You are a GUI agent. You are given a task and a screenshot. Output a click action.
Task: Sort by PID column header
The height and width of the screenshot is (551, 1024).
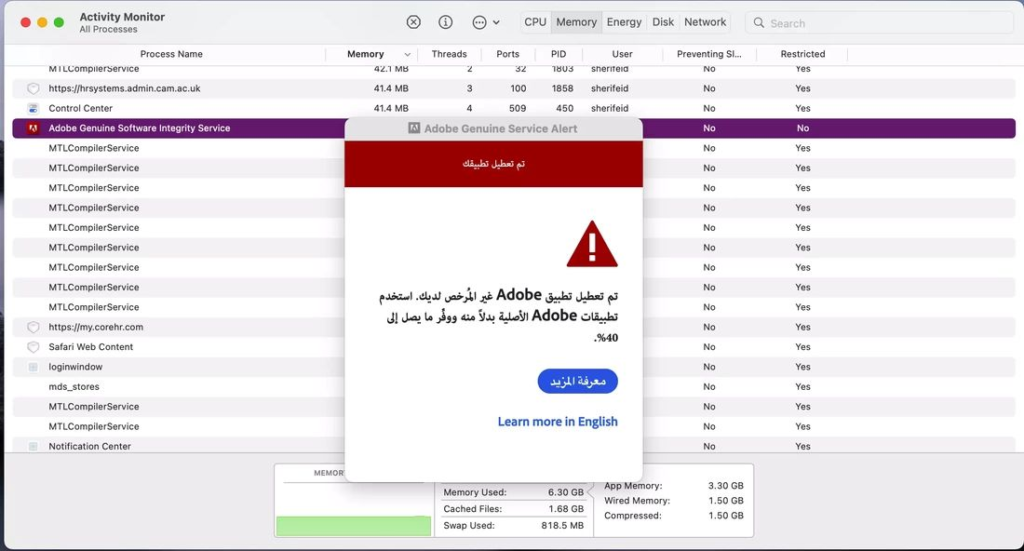[558, 54]
